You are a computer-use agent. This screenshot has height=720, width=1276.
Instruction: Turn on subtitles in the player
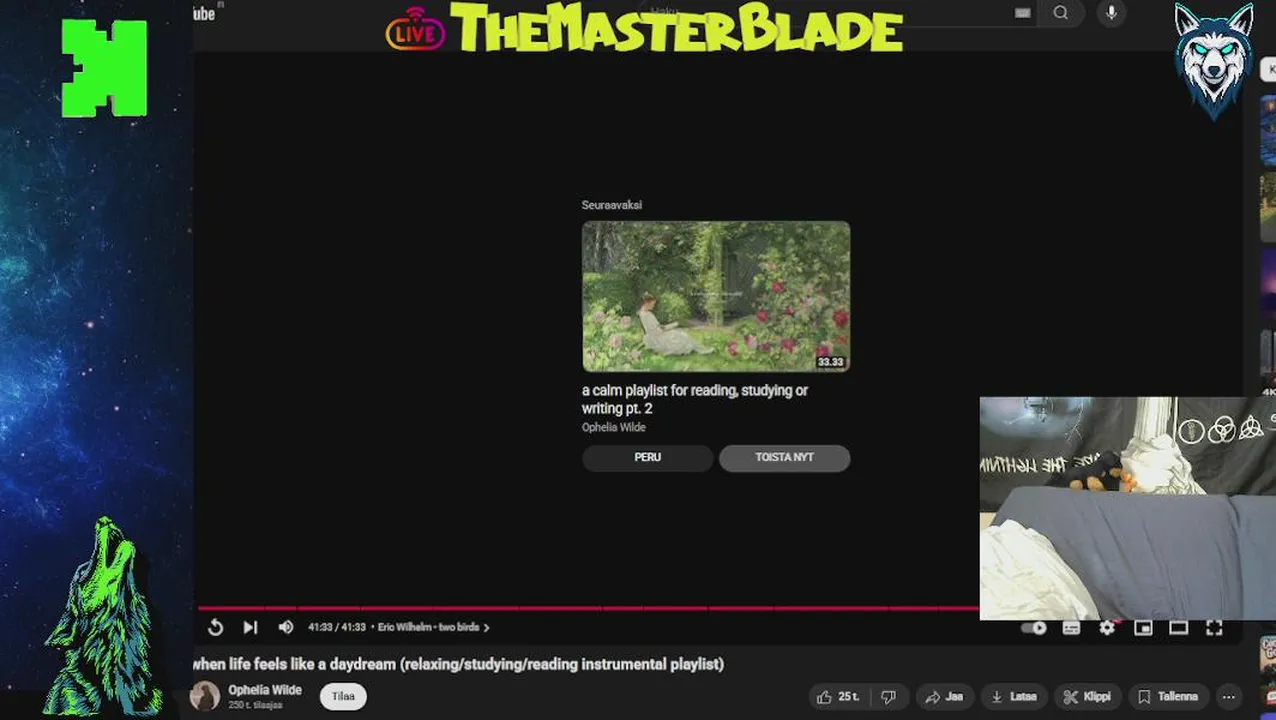(1071, 628)
